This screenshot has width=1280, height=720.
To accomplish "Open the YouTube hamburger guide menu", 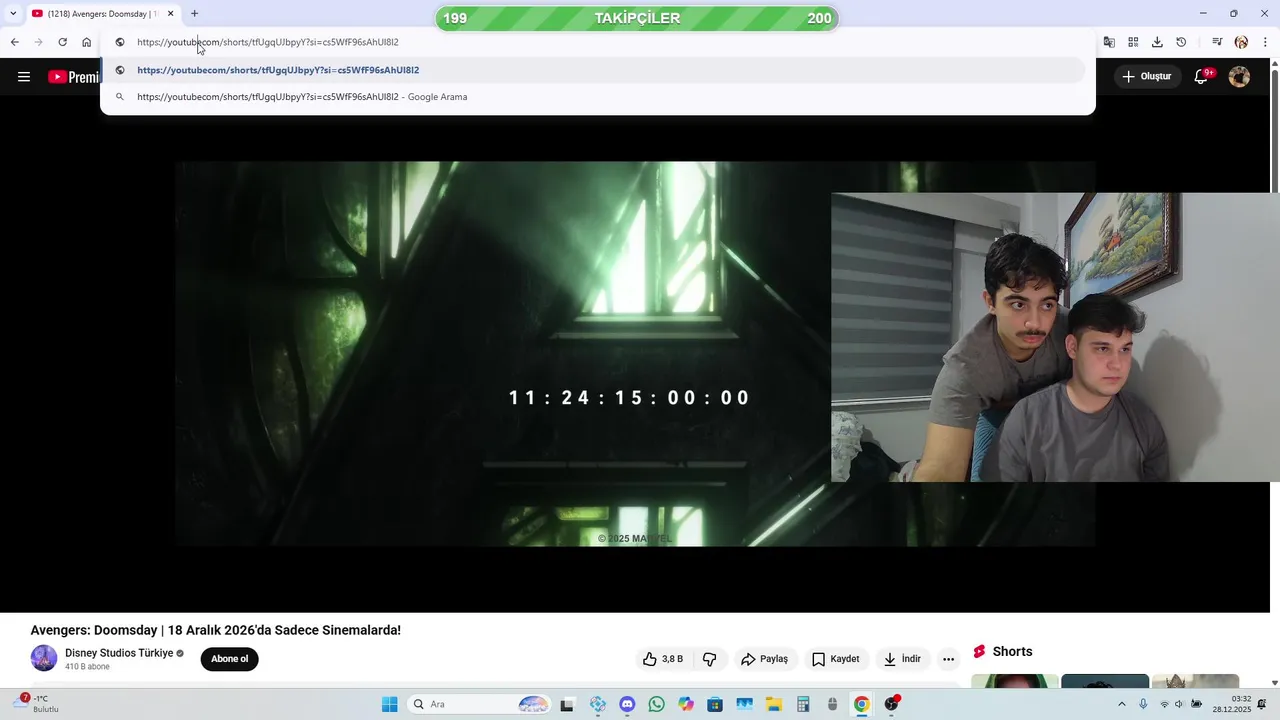I will [24, 77].
